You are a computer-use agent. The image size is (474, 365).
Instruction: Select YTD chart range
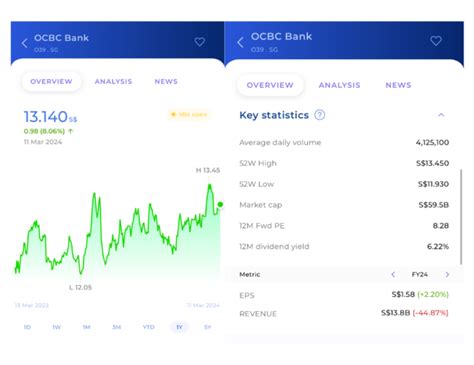pyautogui.click(x=148, y=327)
